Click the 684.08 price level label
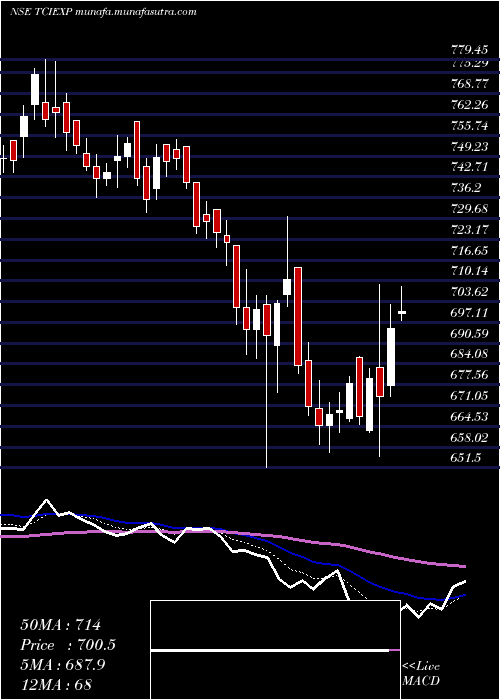500x700 pixels. (469, 354)
